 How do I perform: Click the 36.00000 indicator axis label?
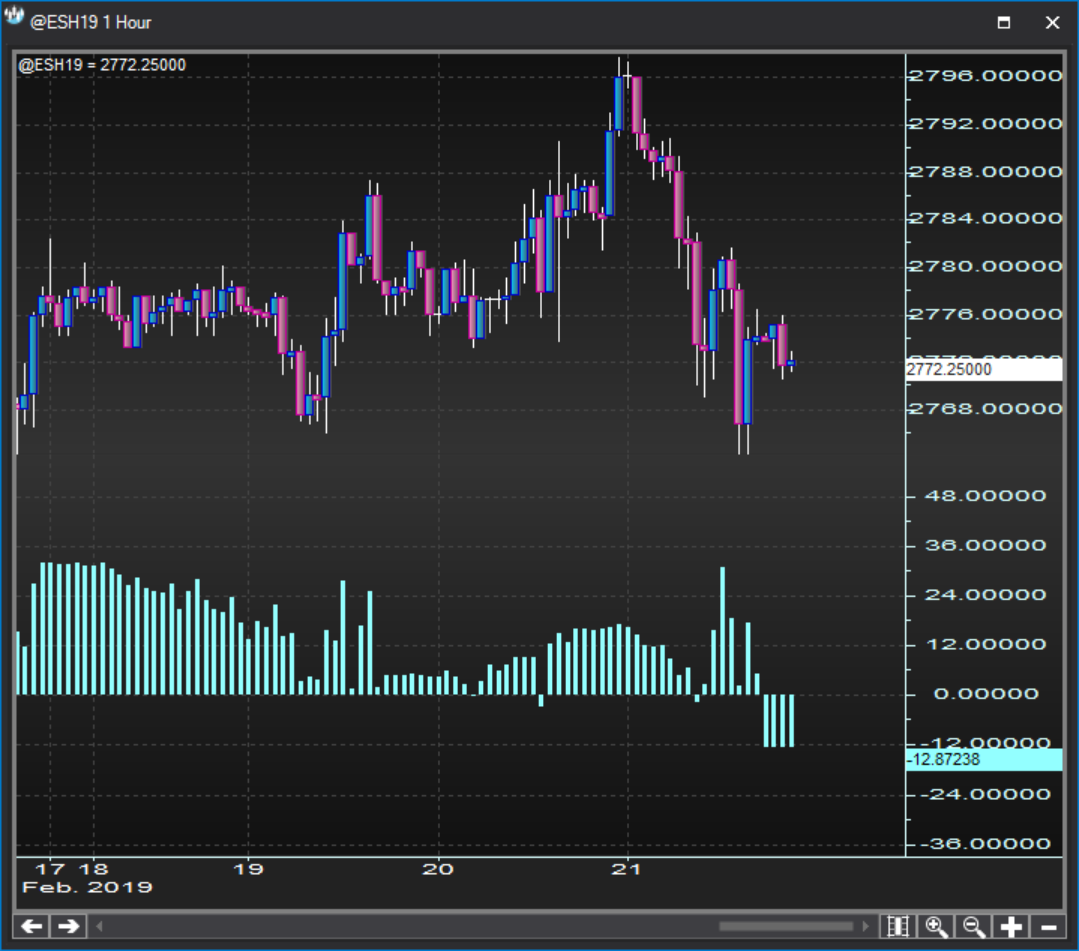tap(985, 545)
